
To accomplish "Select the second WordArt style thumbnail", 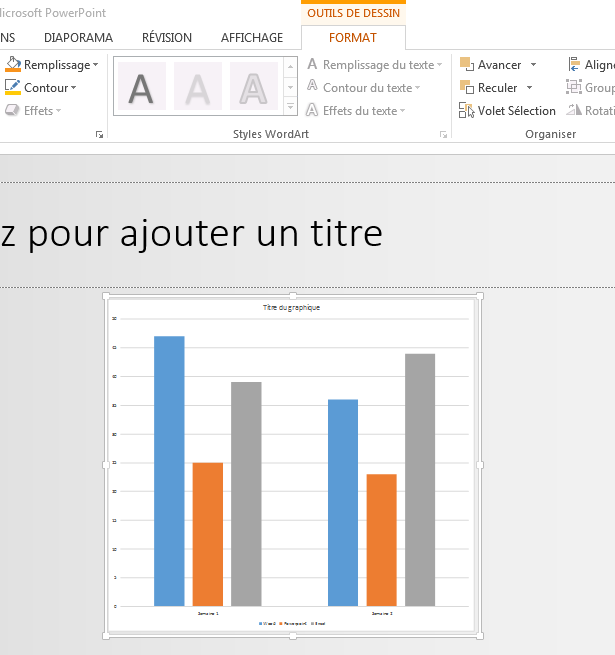I will coord(198,87).
